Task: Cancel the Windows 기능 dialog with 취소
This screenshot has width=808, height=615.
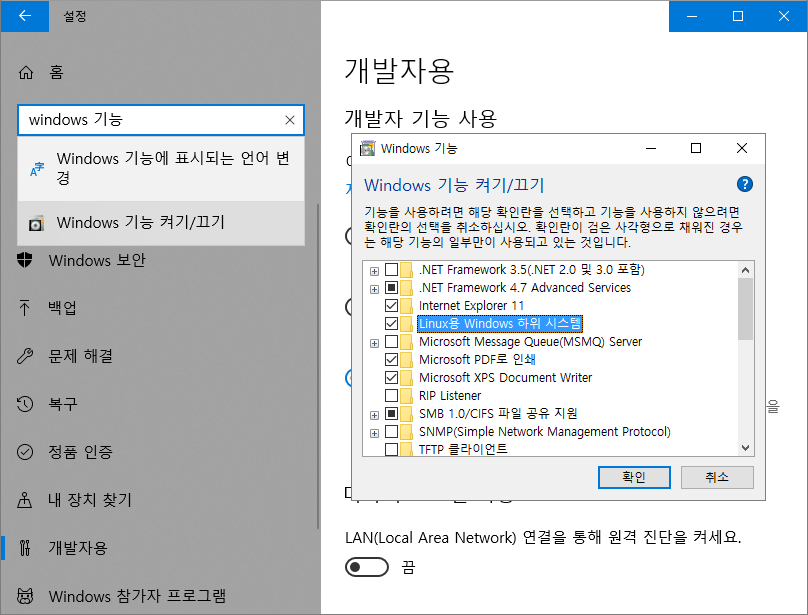Action: pyautogui.click(x=717, y=477)
